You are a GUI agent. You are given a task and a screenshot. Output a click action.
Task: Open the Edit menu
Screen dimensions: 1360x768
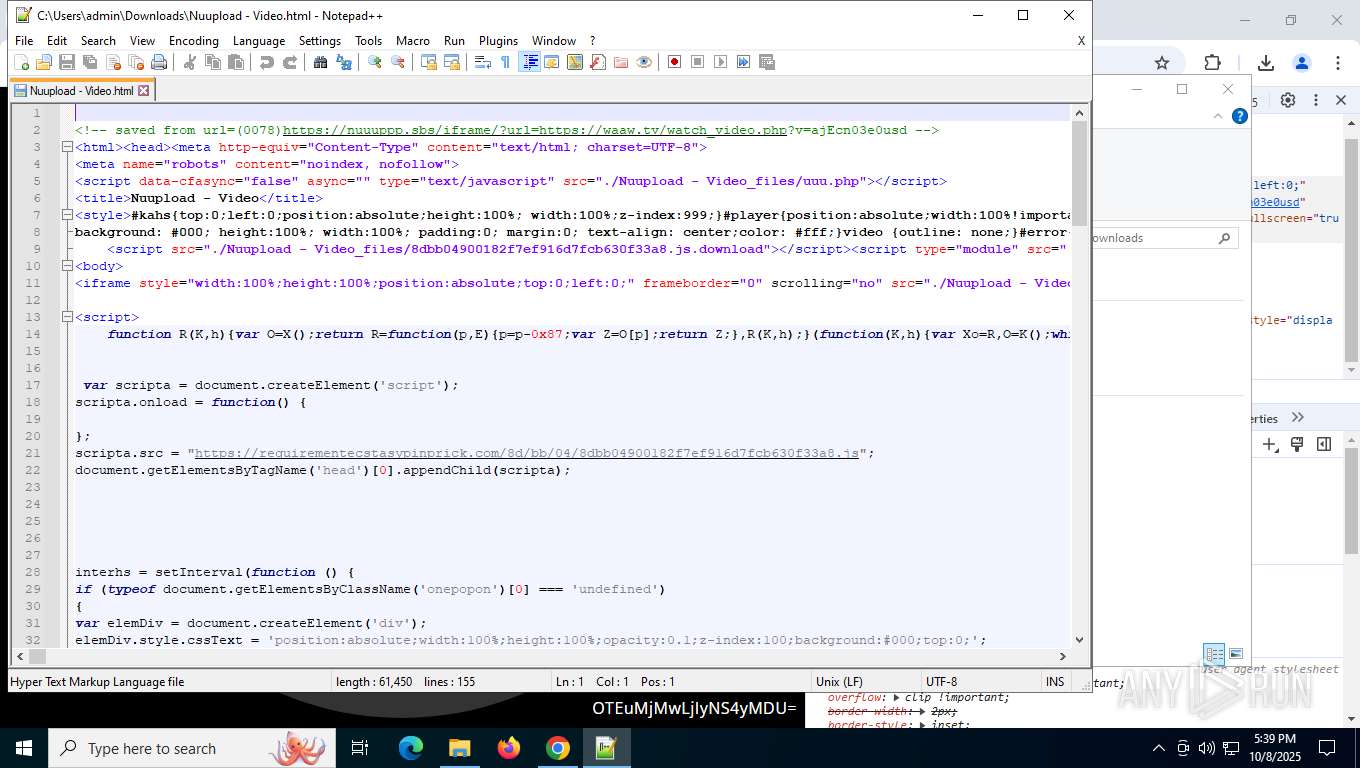pos(57,41)
